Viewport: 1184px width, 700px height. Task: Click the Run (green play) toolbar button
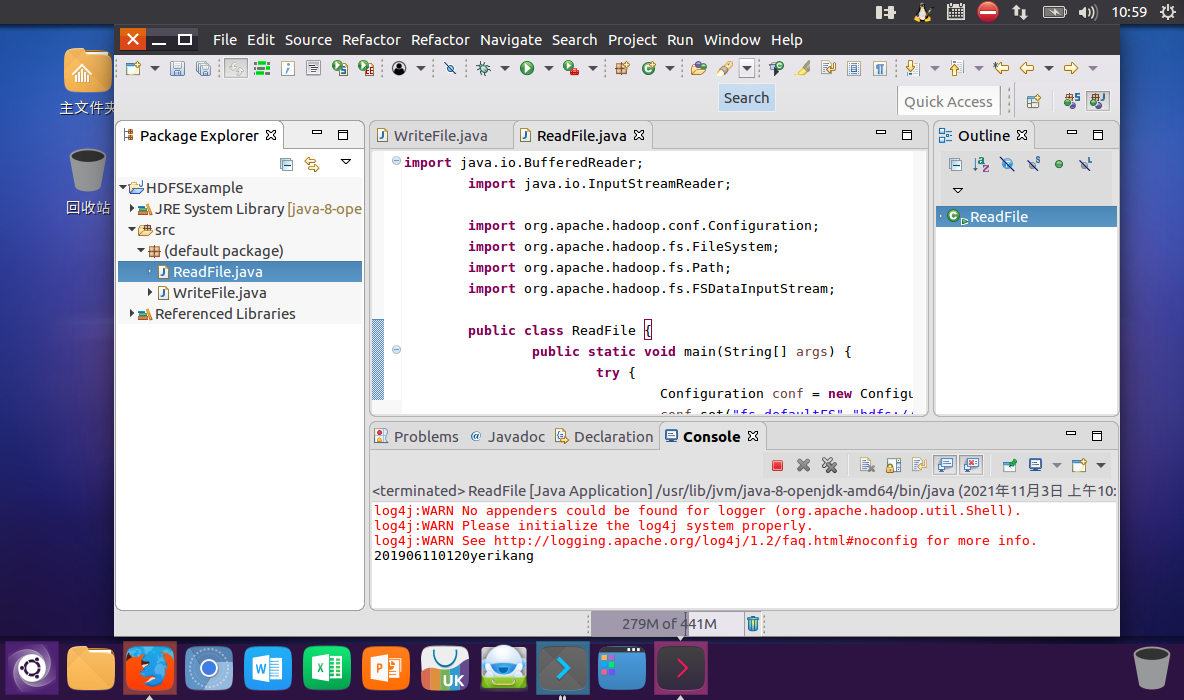point(526,68)
